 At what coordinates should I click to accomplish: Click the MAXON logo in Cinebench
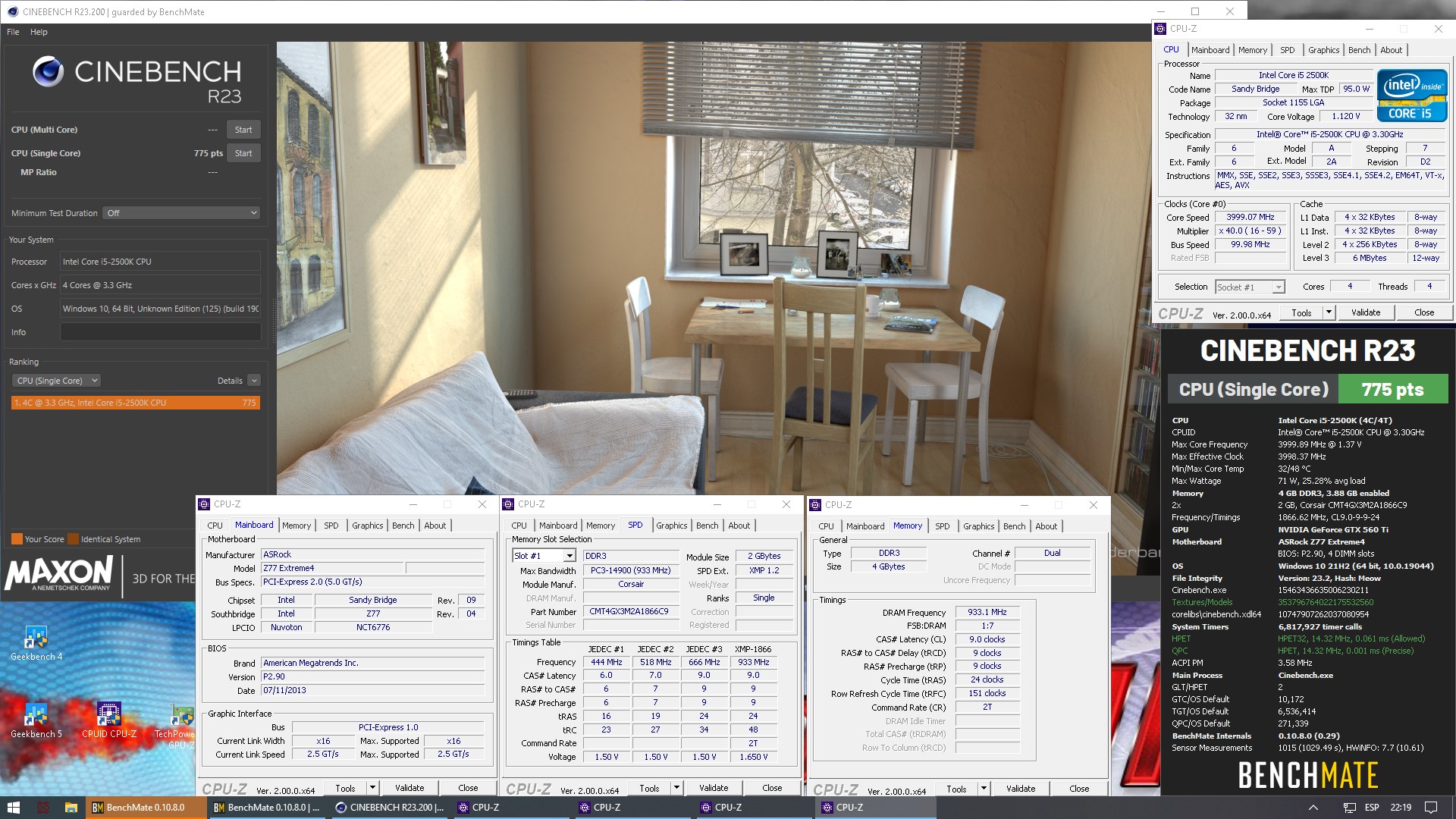pyautogui.click(x=58, y=574)
